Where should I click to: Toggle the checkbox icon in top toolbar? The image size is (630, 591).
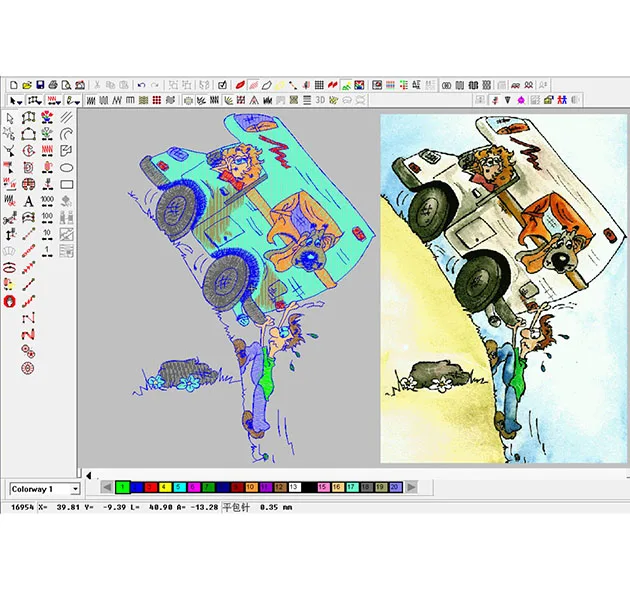pos(222,85)
